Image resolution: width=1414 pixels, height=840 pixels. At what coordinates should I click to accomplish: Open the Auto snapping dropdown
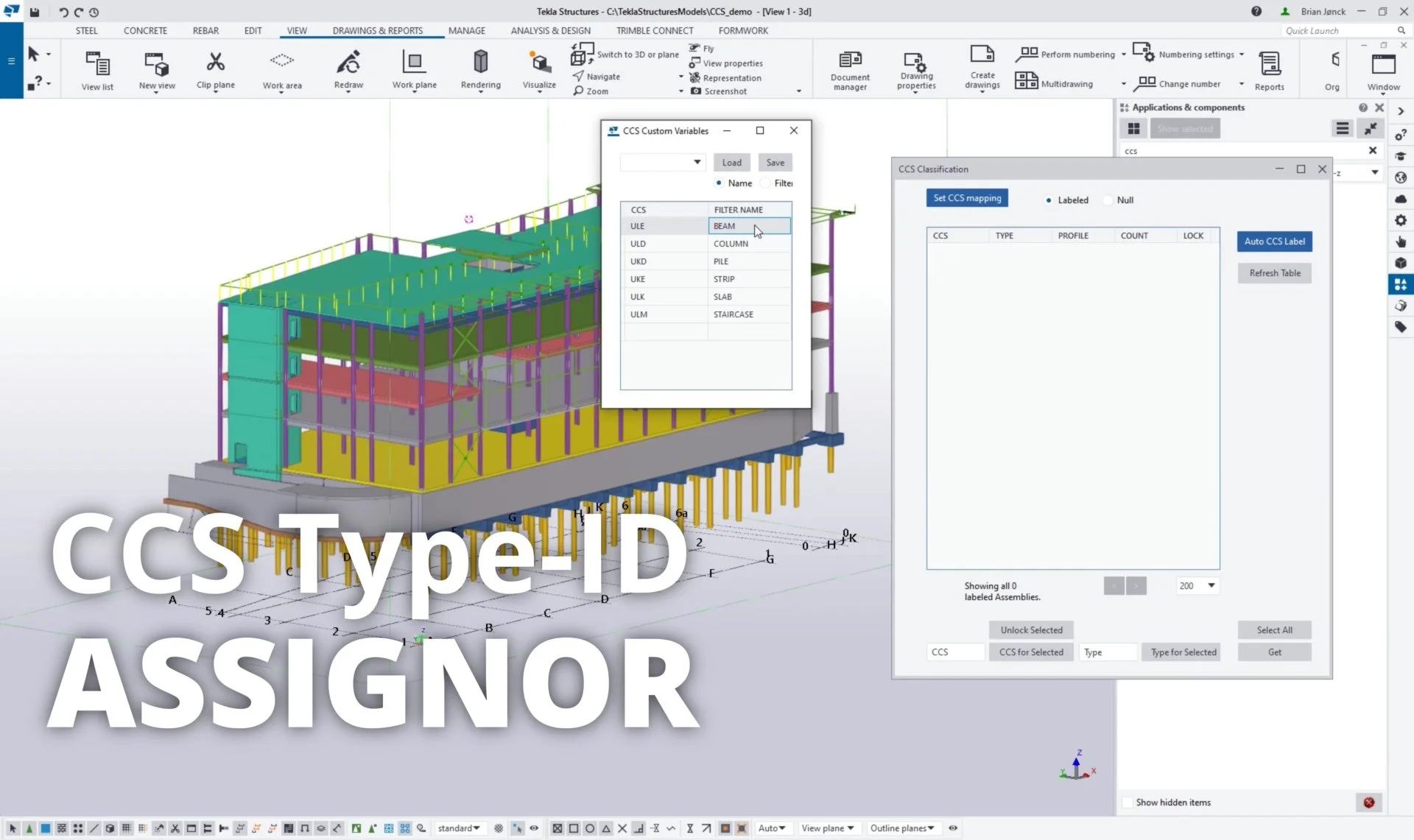pyautogui.click(x=772, y=828)
